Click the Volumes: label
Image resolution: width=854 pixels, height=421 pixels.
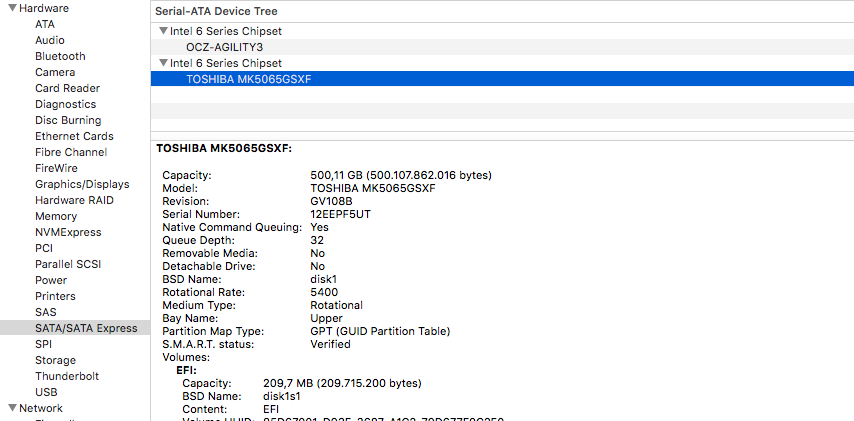[186, 357]
